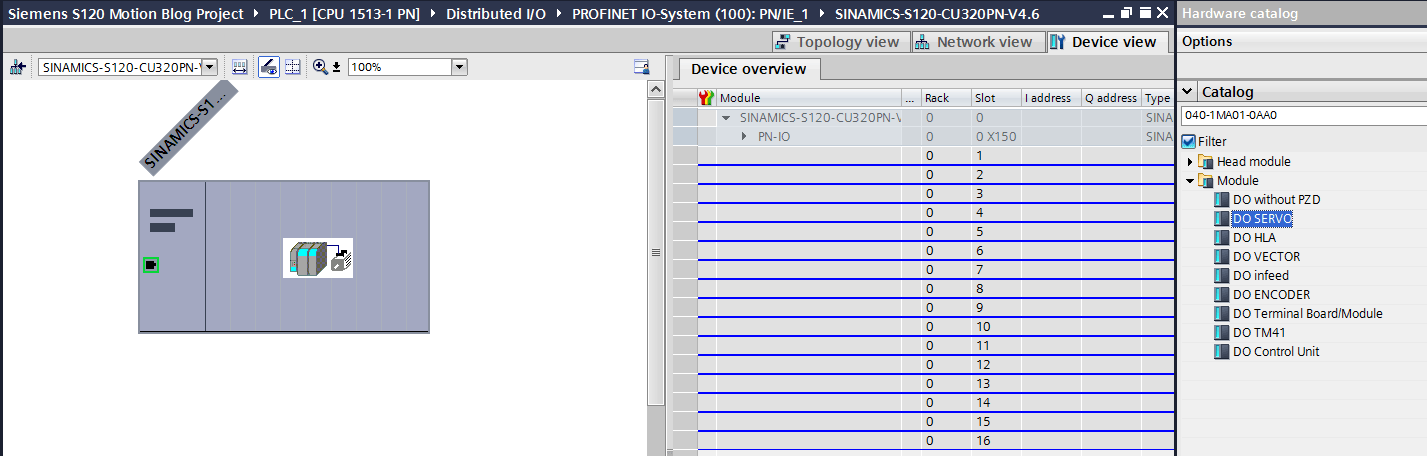The width and height of the screenshot is (1427, 456).
Task: Click the splitter handle between canvas and overview
Action: tap(656, 253)
